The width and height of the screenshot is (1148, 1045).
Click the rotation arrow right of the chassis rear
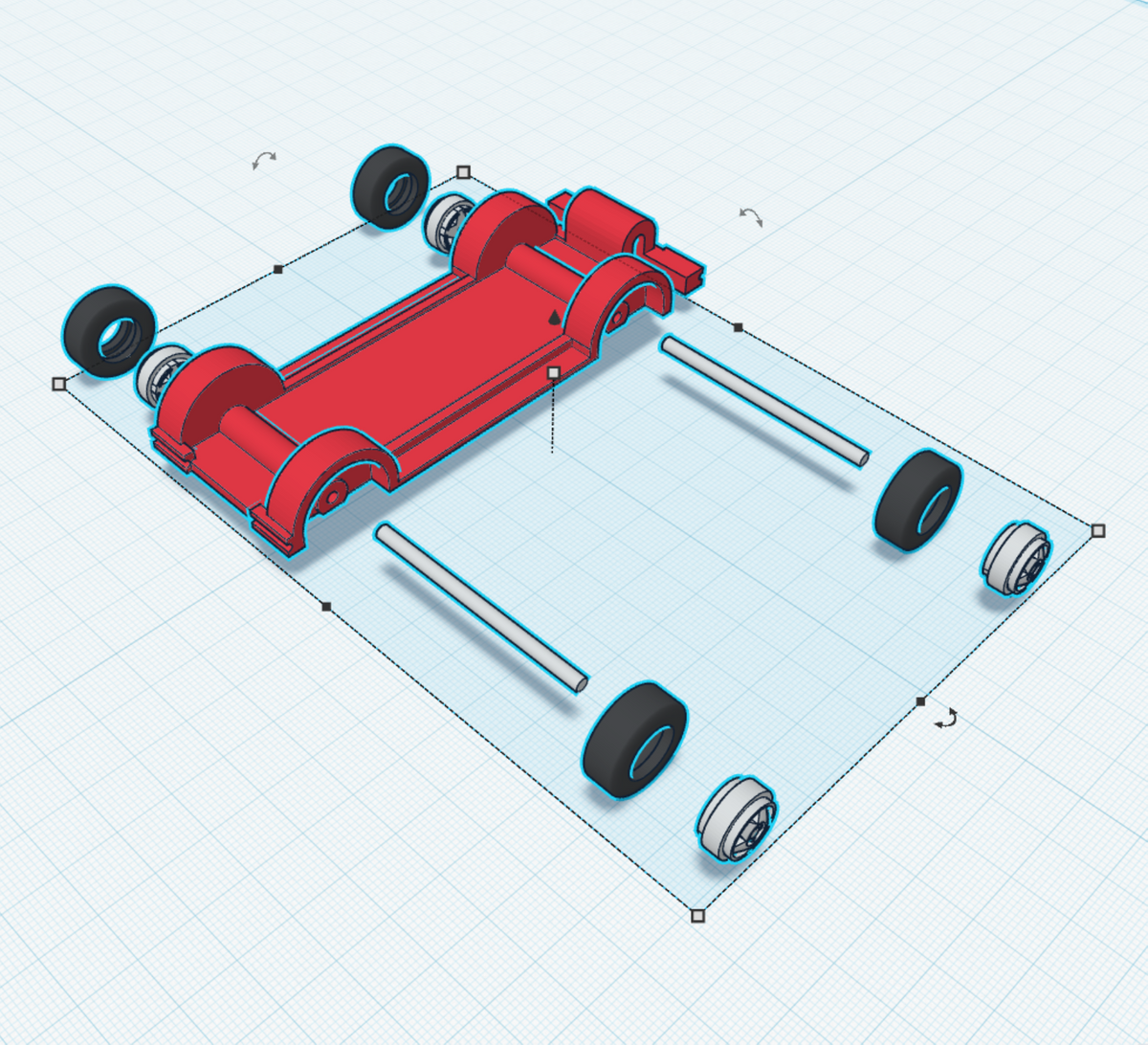(x=751, y=217)
